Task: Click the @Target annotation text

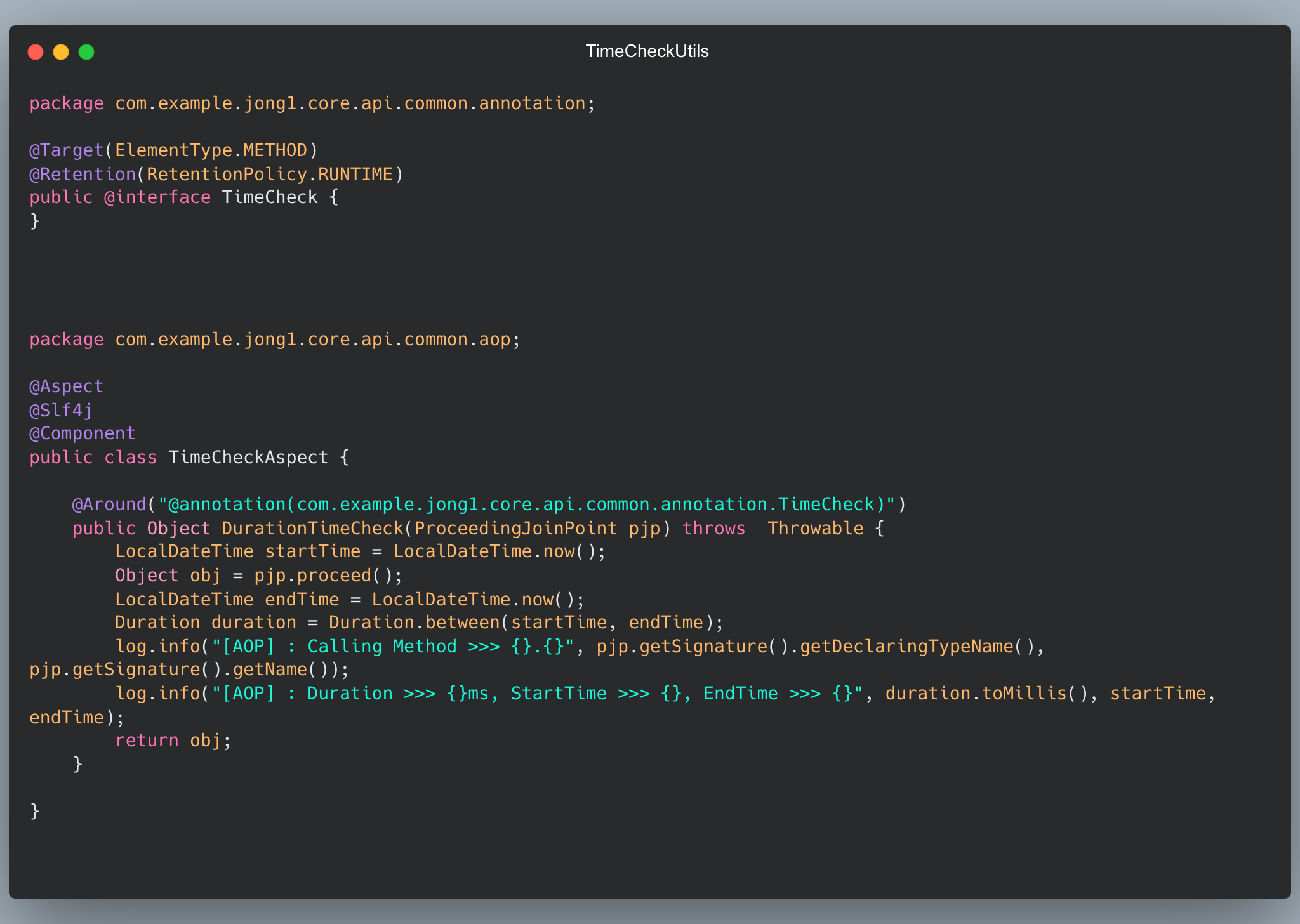Action: (x=67, y=150)
